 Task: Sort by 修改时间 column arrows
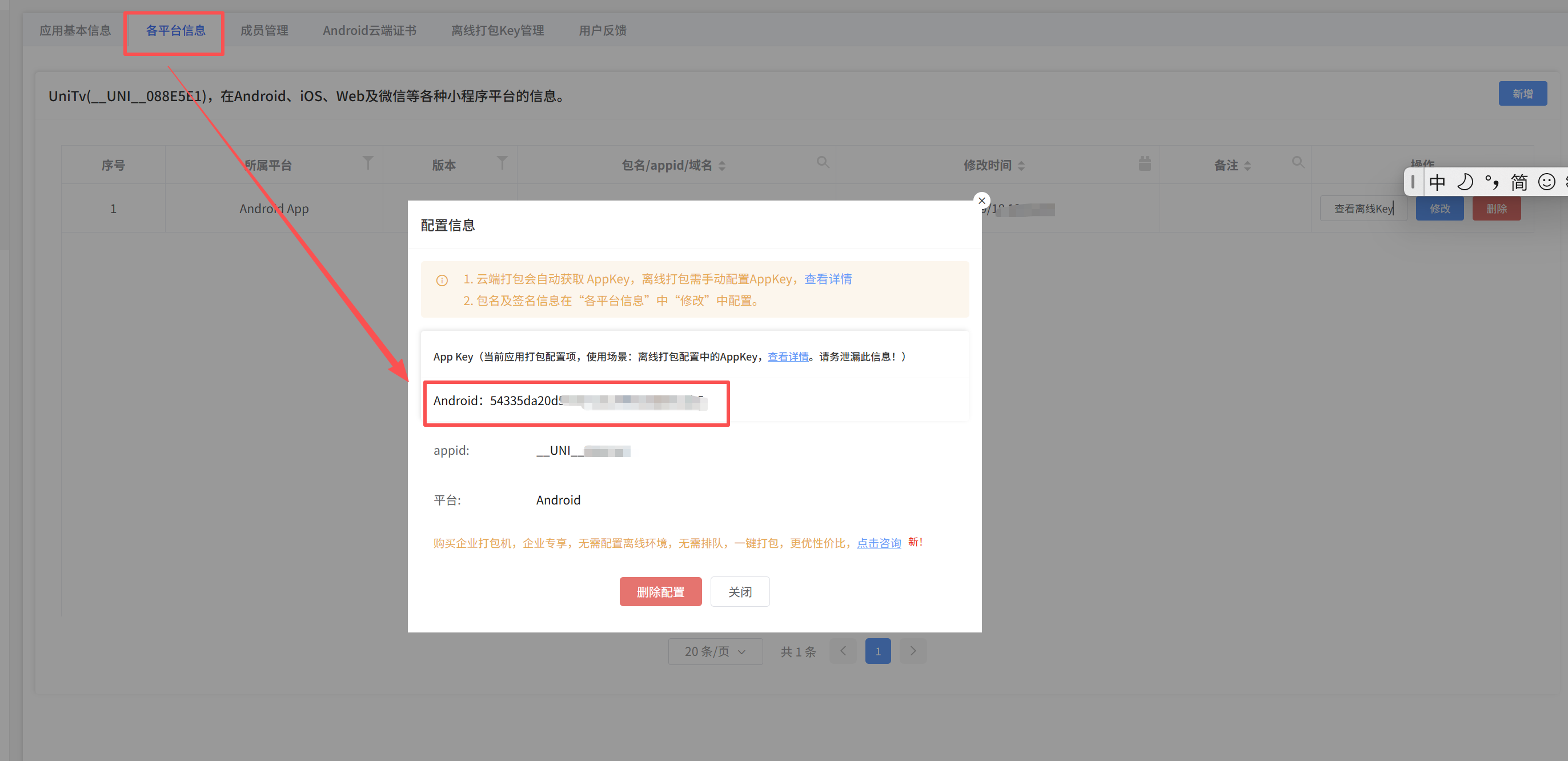(x=1021, y=166)
